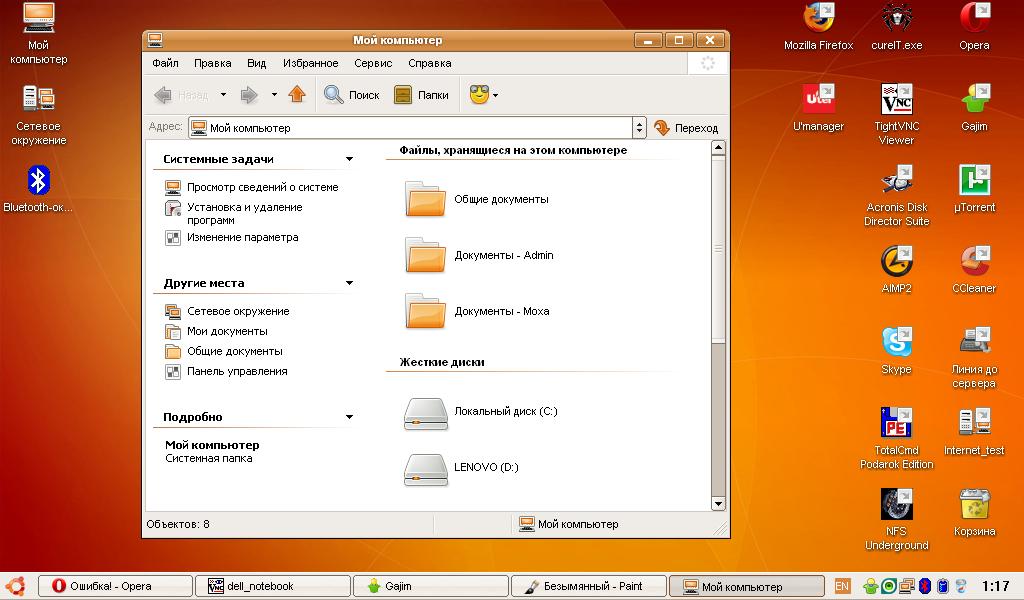1024x600 pixels.
Task: Toggle the Folders (Папки) pane
Action: (421, 95)
